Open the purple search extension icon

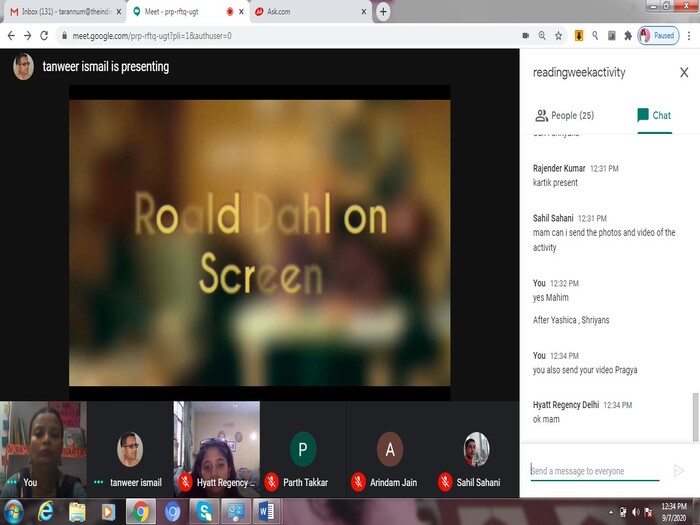(595, 36)
